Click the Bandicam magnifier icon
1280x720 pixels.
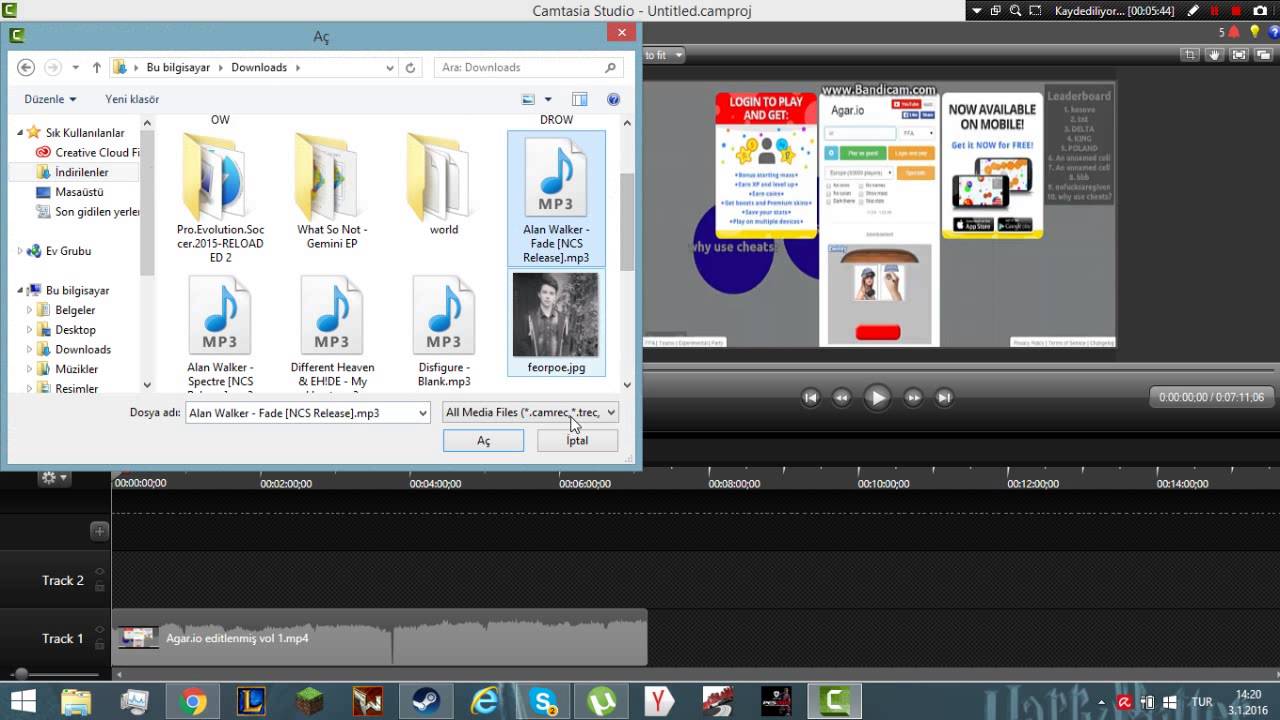pyautogui.click(x=1015, y=11)
